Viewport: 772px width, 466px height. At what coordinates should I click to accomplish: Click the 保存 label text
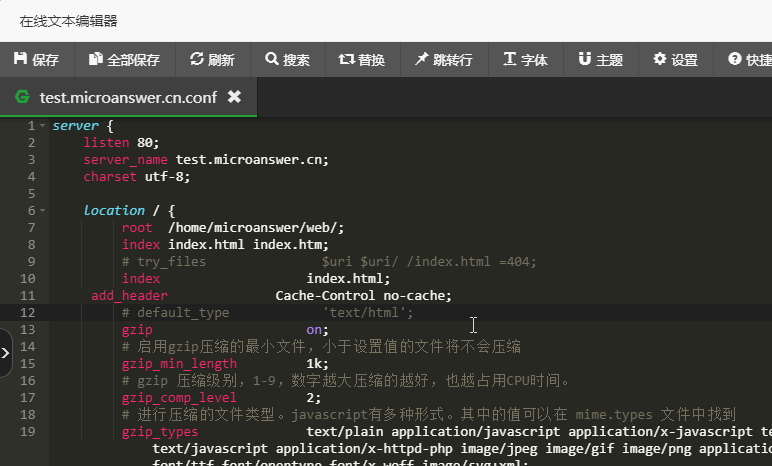click(x=45, y=60)
